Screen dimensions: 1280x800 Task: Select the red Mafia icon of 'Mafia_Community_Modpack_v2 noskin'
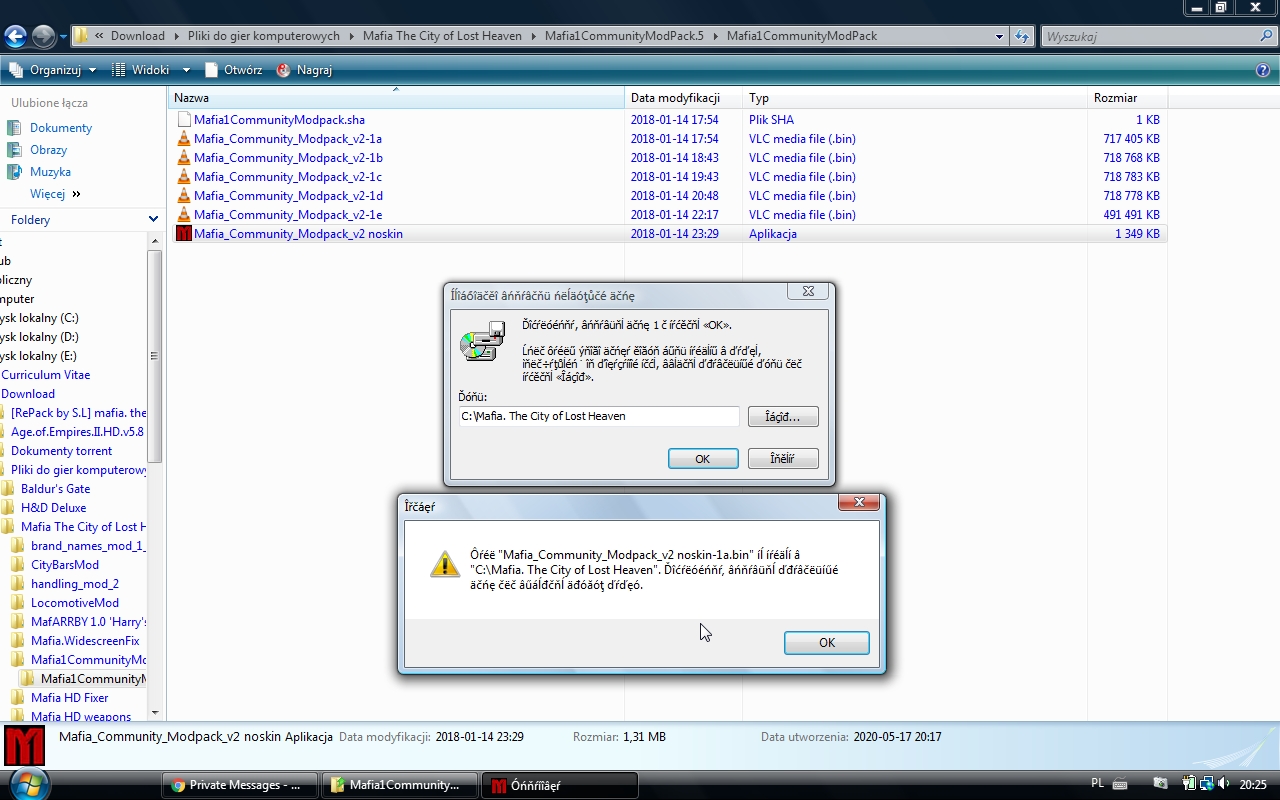(184, 234)
